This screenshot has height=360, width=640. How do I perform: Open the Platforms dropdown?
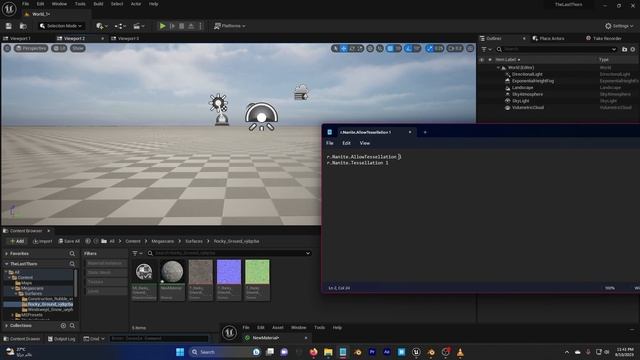(230, 26)
